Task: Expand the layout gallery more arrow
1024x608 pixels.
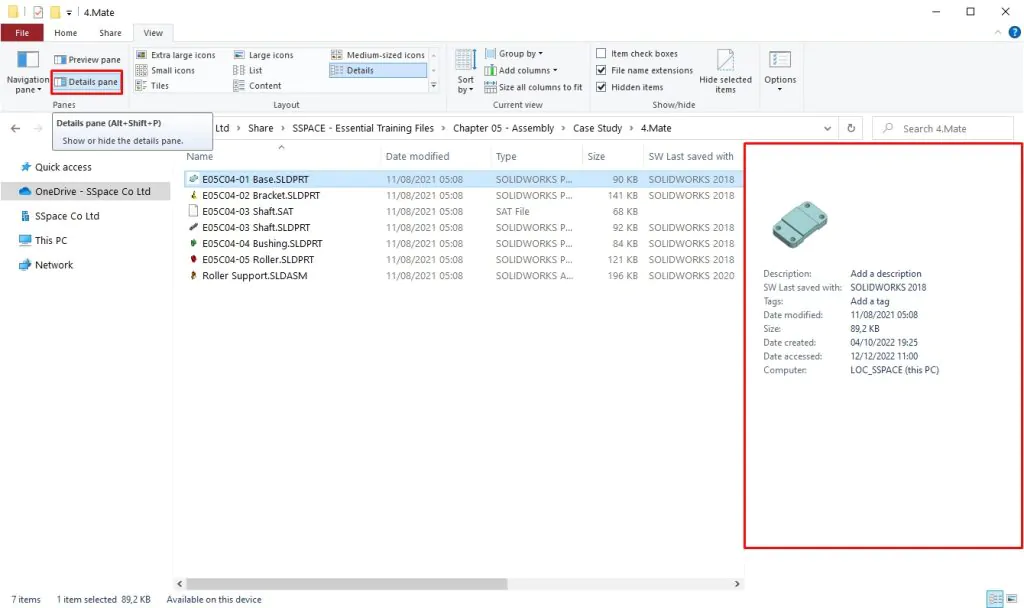Action: coord(433,86)
